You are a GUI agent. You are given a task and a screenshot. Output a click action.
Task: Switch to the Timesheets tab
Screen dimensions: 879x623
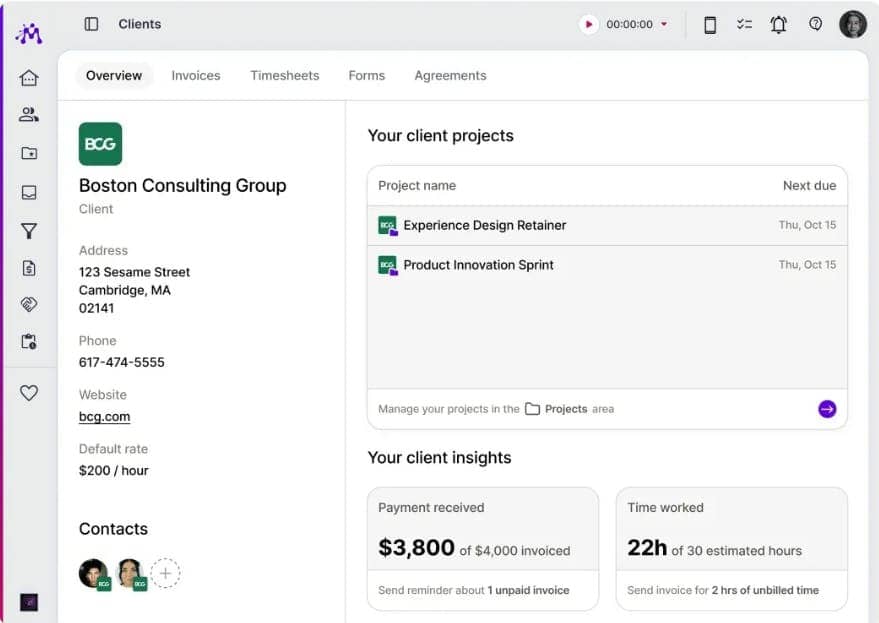point(285,76)
